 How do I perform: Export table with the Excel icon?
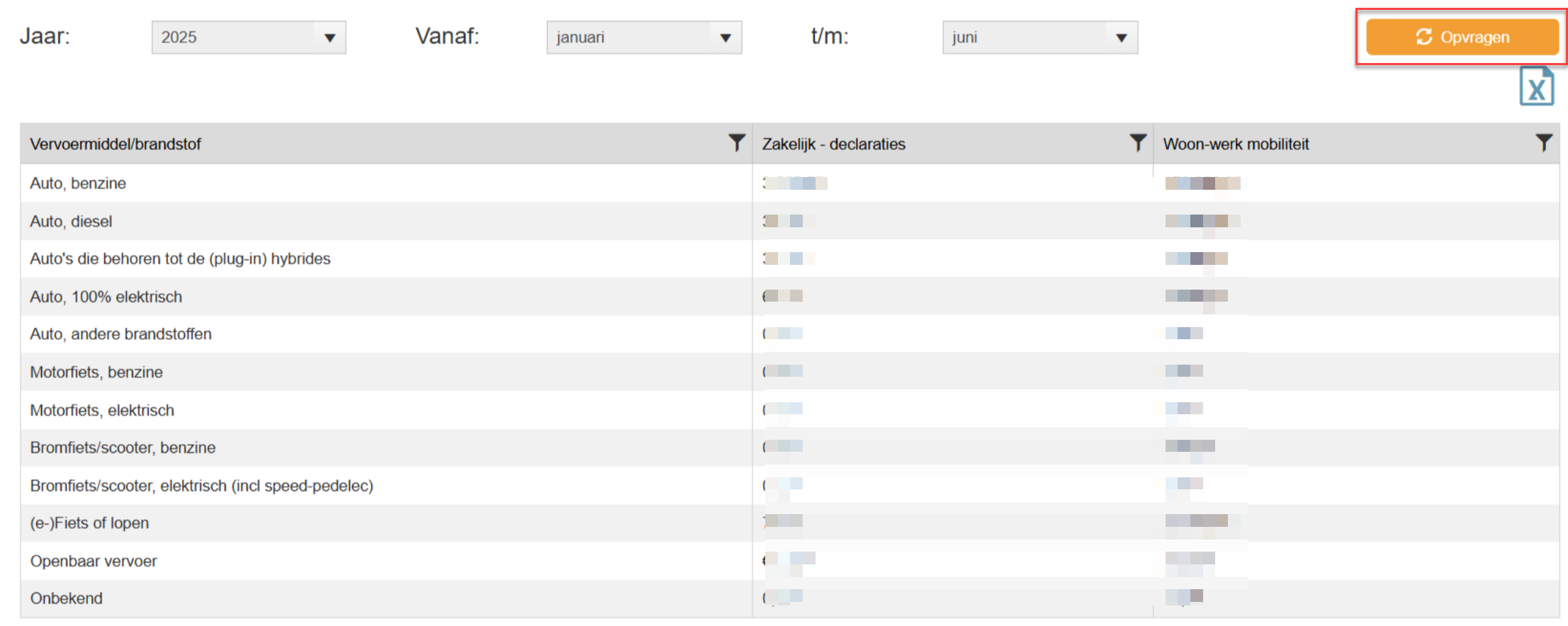point(1536,86)
